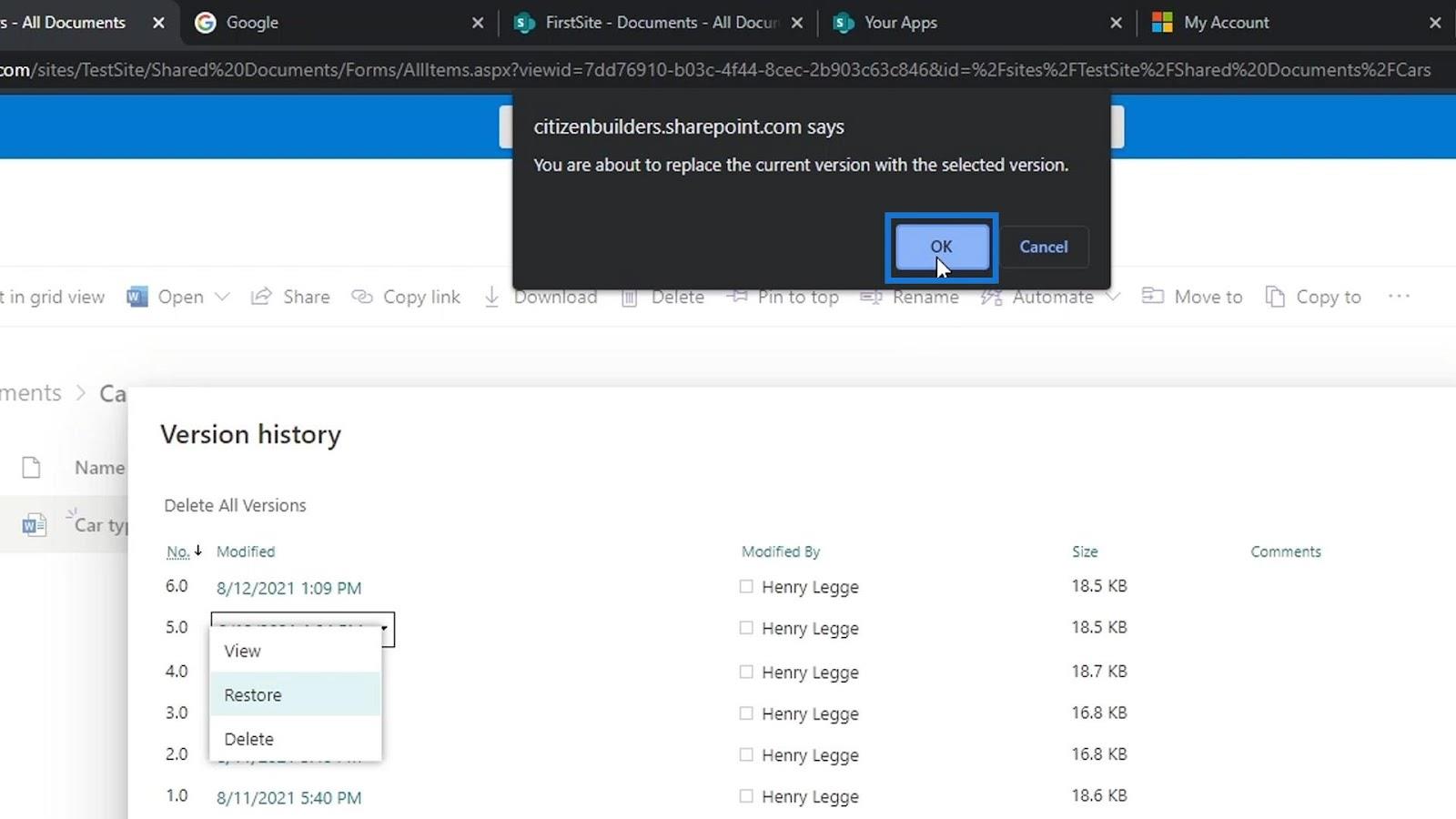Click the Size column header
1456x819 pixels.
[1085, 551]
